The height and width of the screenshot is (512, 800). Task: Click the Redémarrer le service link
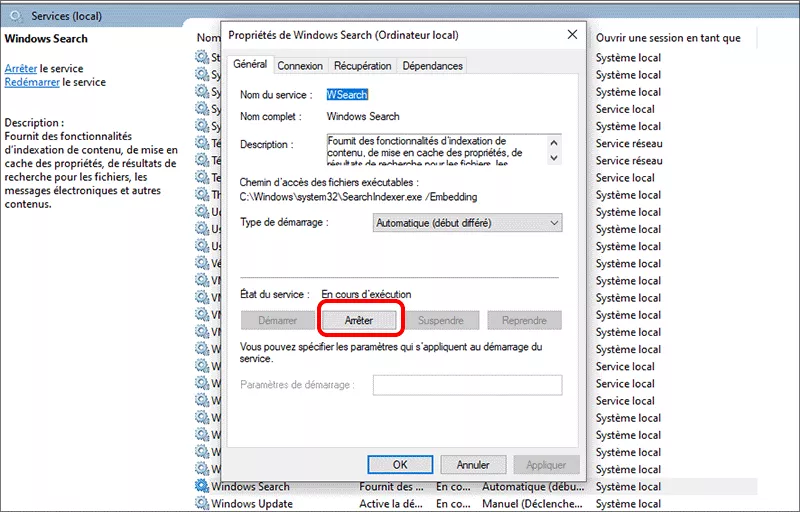coord(31,82)
